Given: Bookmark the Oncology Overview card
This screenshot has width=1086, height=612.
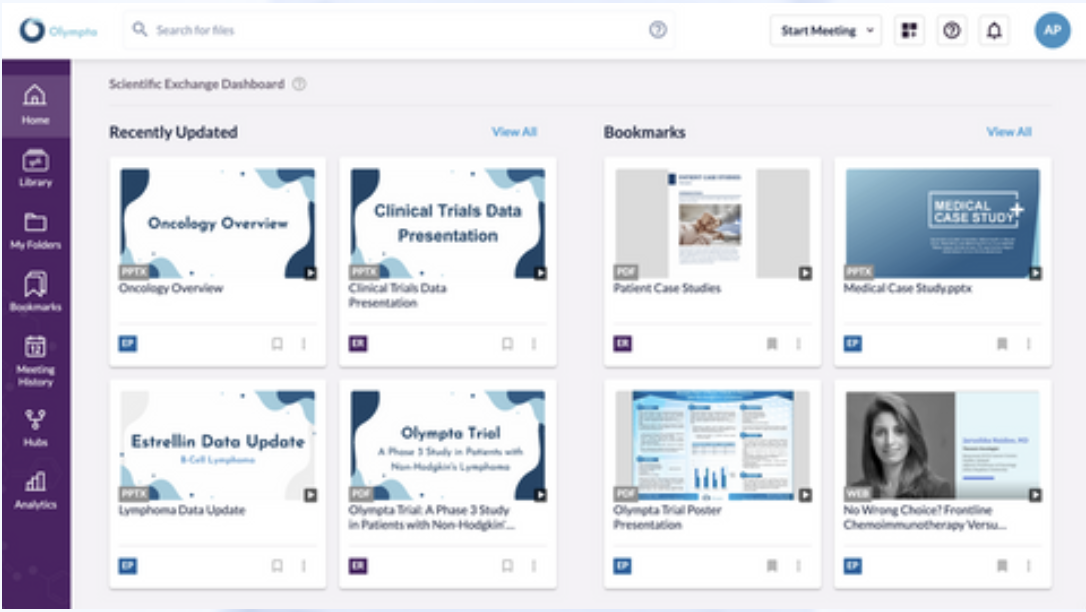Looking at the screenshot, I should tap(277, 344).
